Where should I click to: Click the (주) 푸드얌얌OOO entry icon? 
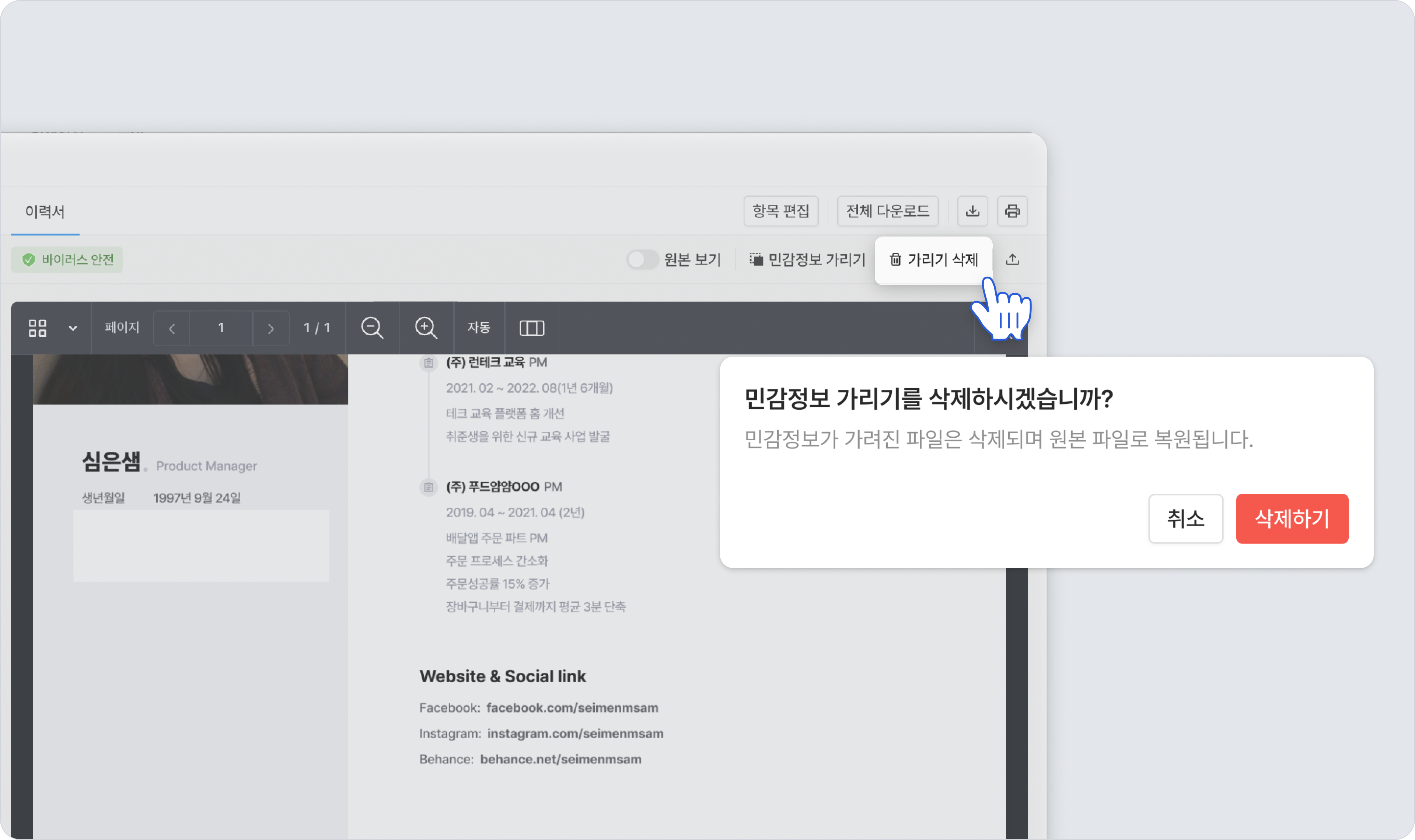coord(429,487)
